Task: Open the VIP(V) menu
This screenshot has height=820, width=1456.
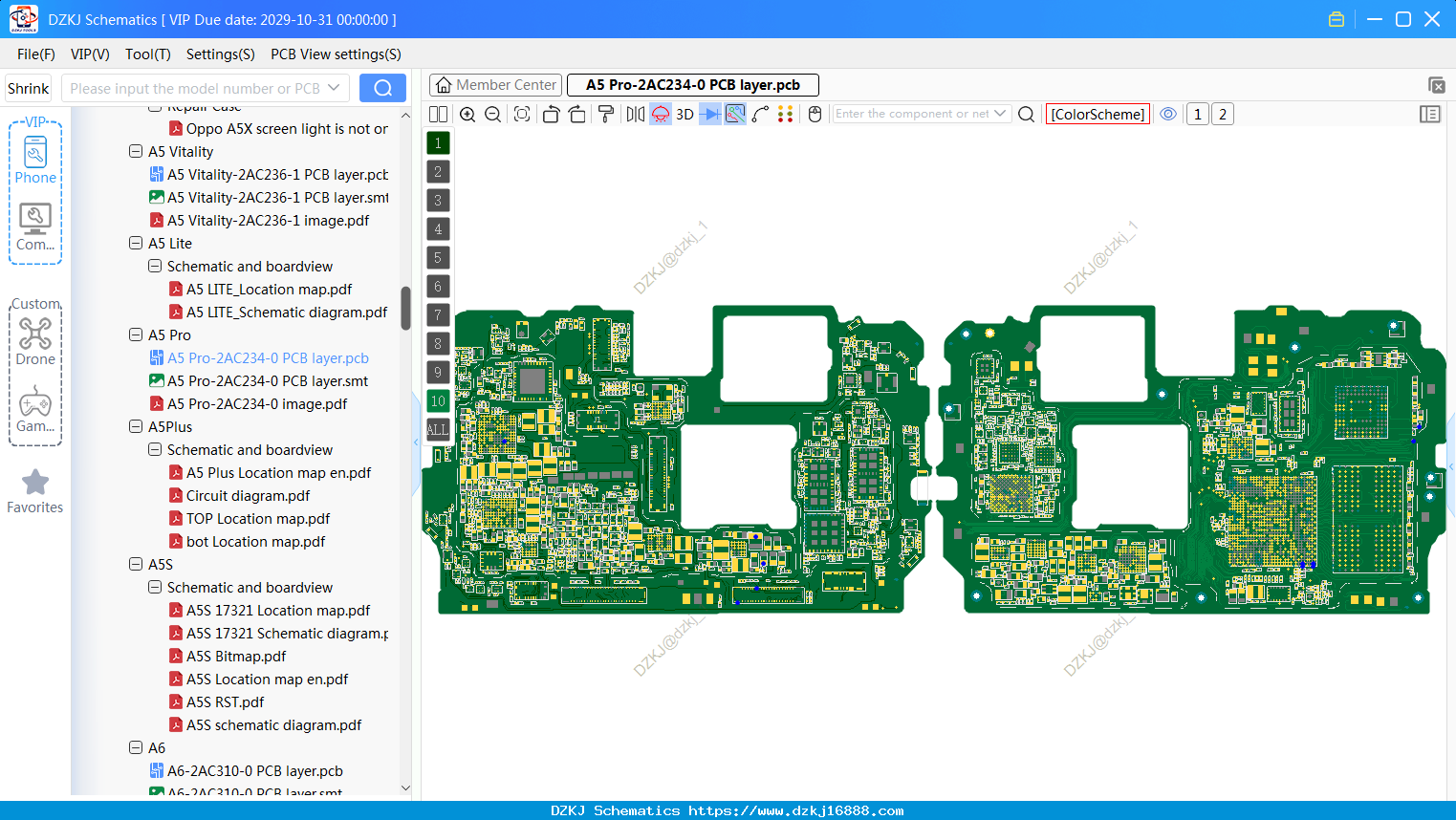Action: [90, 54]
